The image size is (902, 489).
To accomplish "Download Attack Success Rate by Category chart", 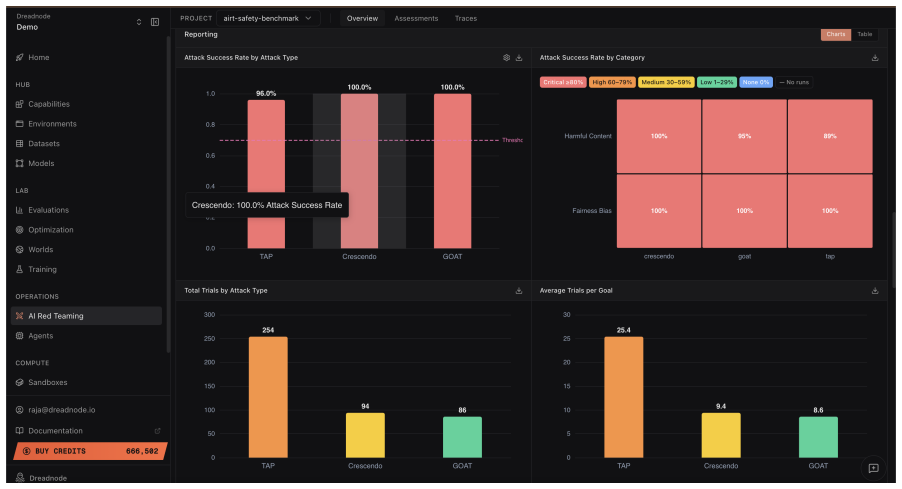I will pyautogui.click(x=875, y=58).
